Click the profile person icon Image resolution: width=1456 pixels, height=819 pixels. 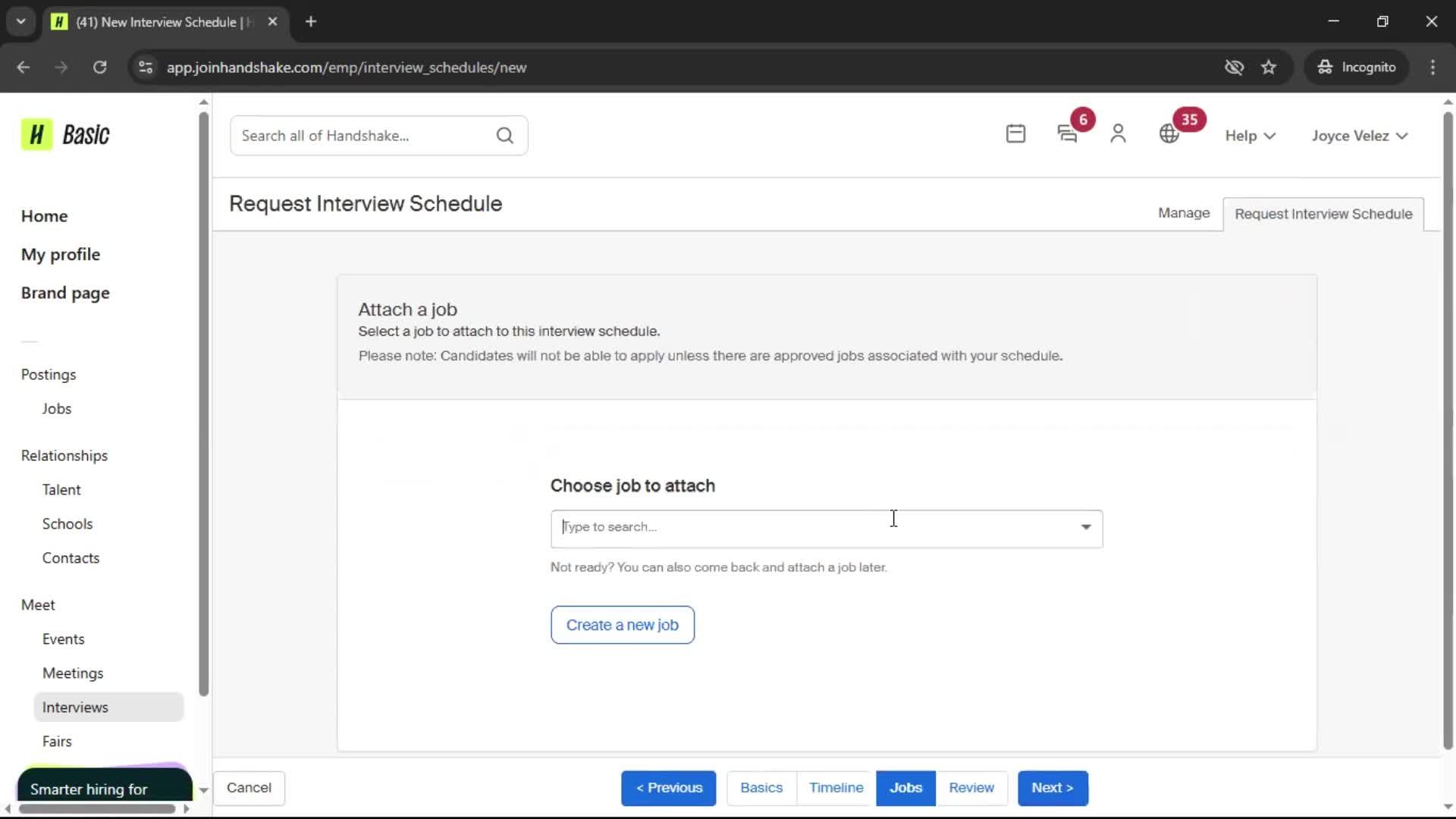click(x=1118, y=134)
